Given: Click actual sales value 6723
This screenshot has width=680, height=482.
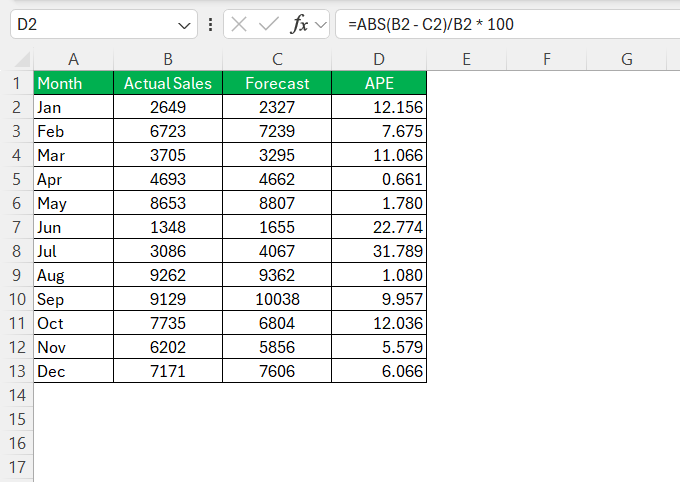Looking at the screenshot, I should click(168, 131).
